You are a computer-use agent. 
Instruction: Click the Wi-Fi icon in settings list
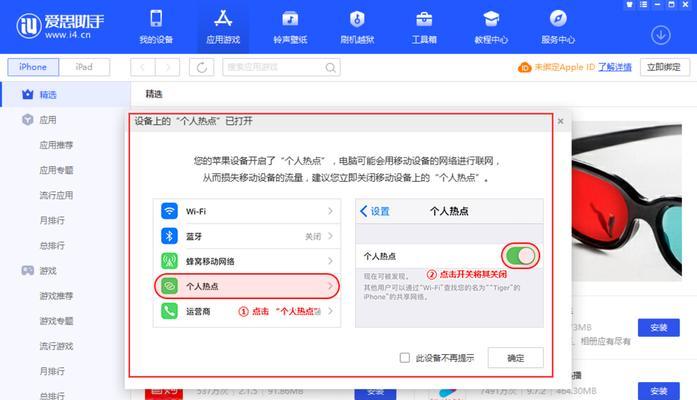click(x=169, y=211)
